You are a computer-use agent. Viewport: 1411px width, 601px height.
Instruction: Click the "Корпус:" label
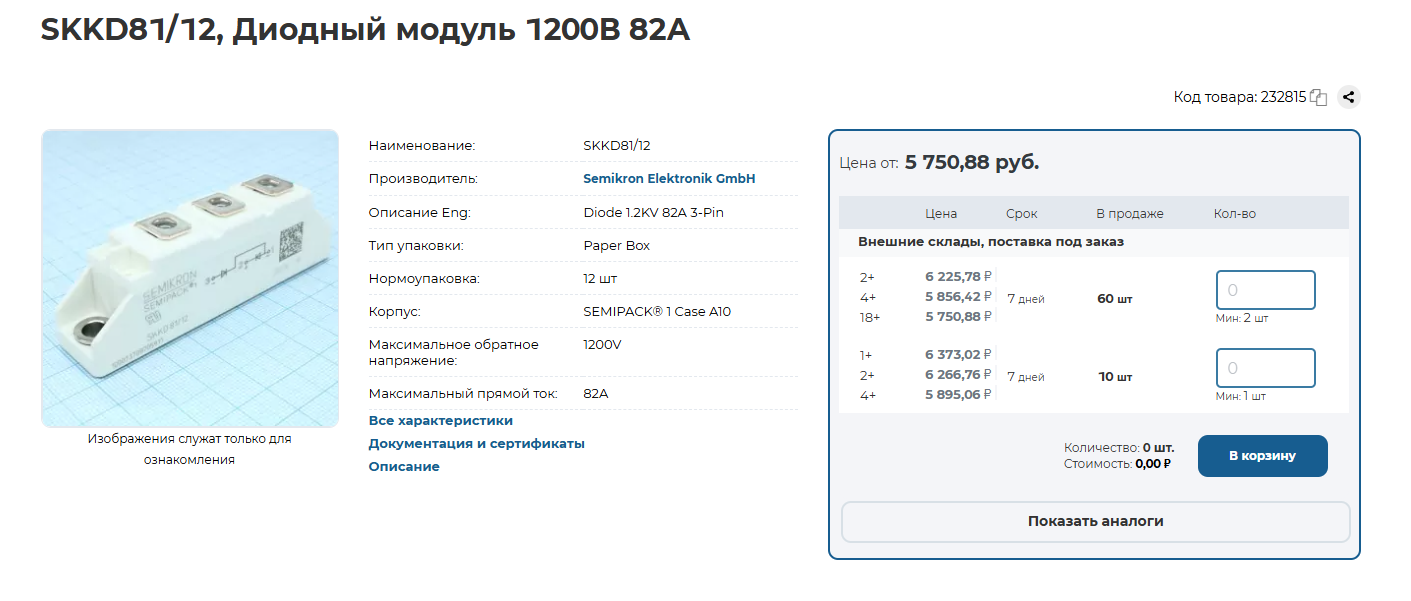pos(395,311)
